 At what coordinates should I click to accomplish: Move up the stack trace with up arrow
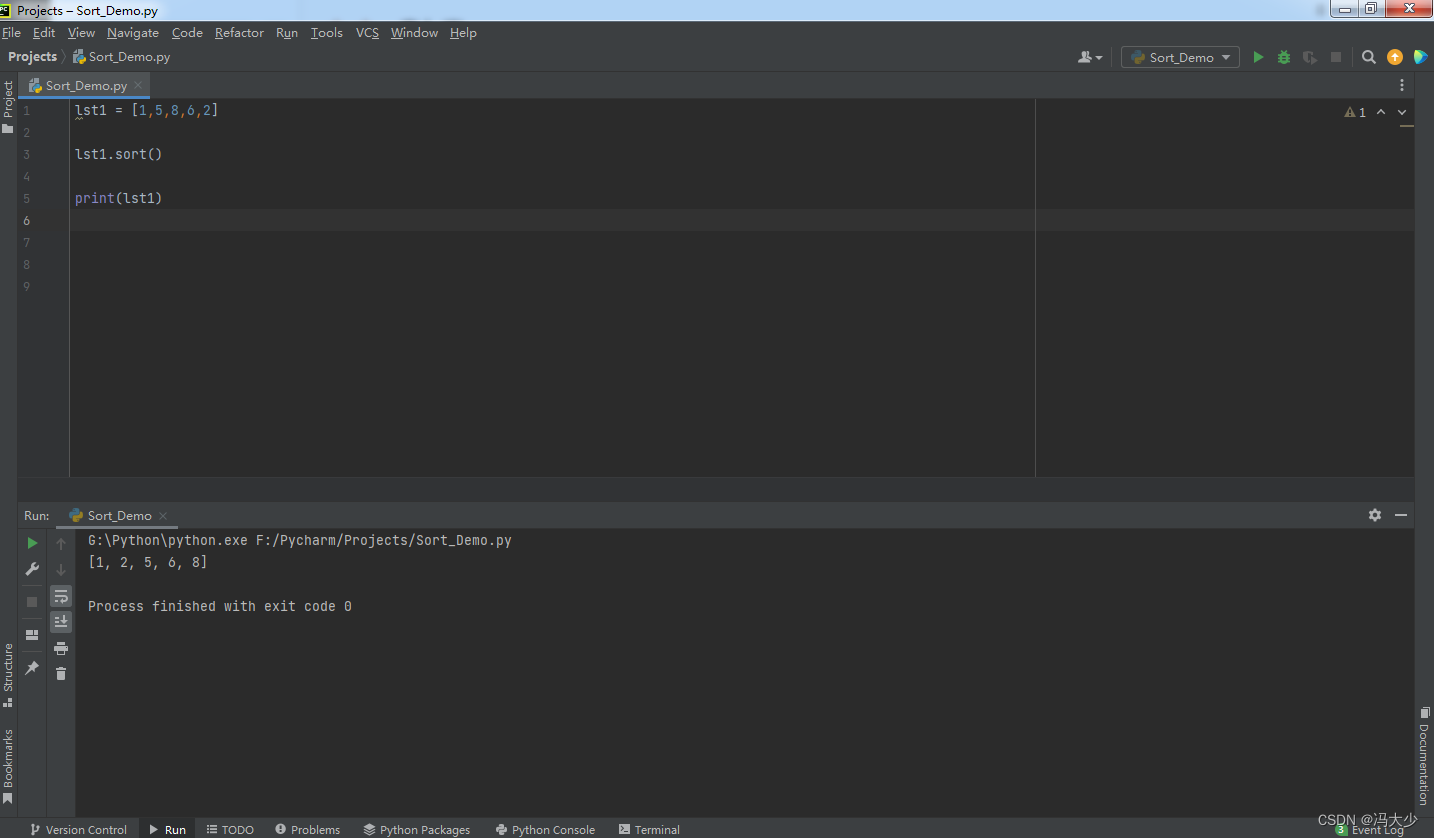click(61, 544)
